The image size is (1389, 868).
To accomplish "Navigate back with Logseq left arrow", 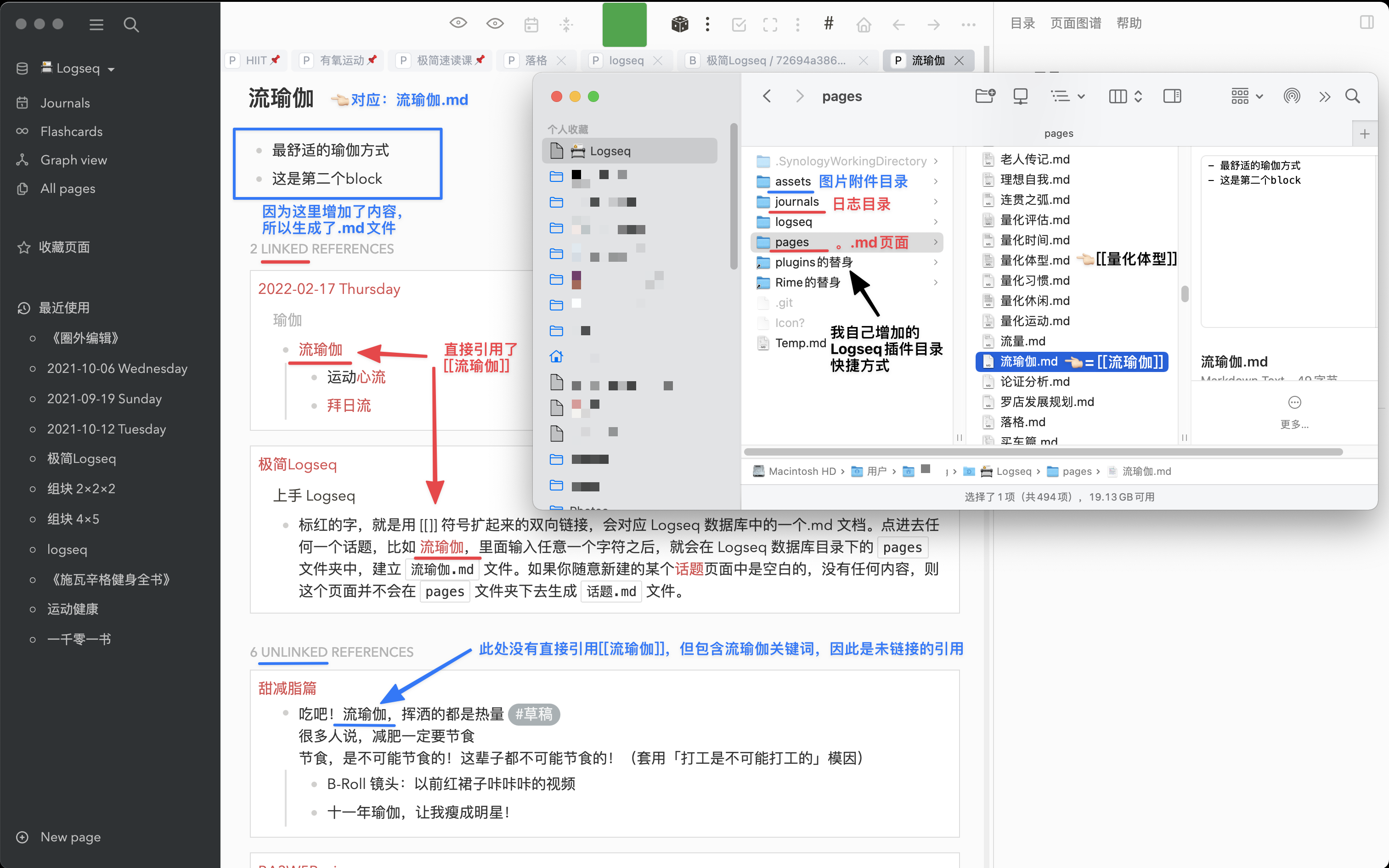I will (x=899, y=25).
